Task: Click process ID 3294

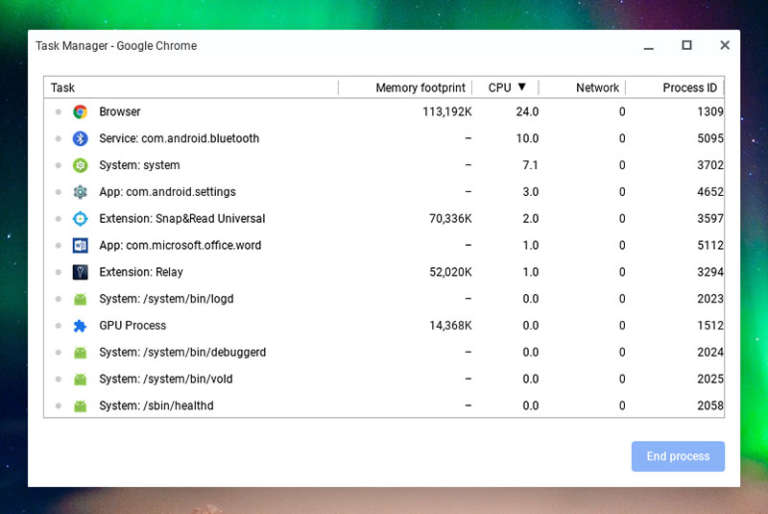Action: 710,272
